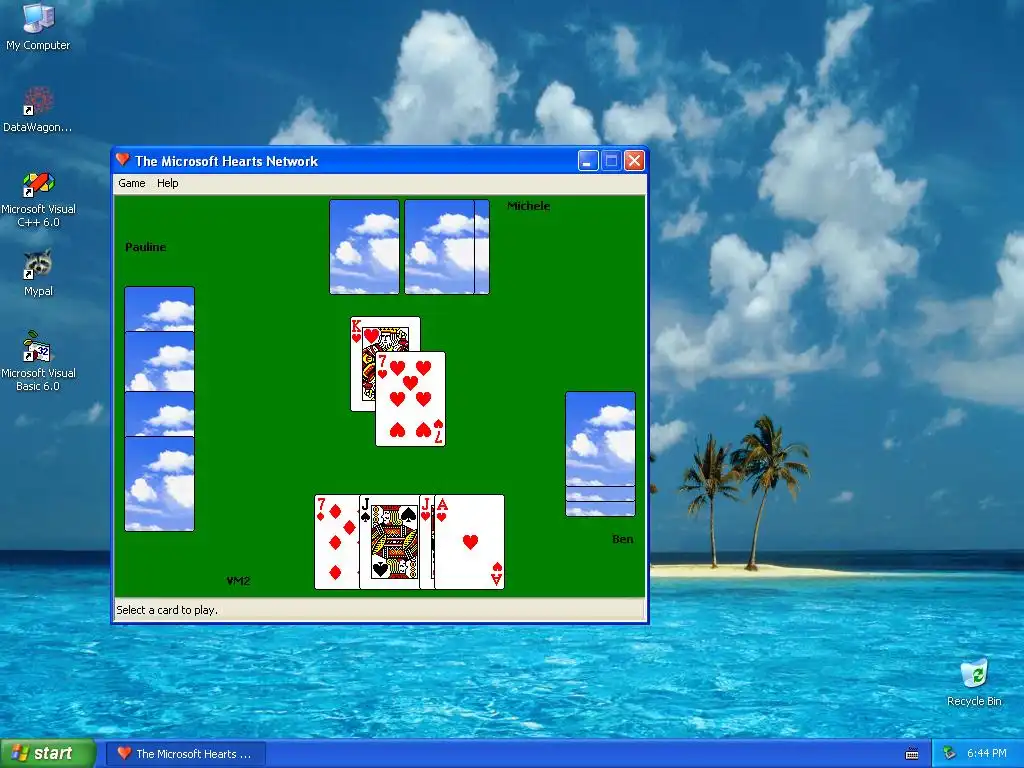Click the Start button
Screen dimensions: 1024x768
(x=48, y=753)
